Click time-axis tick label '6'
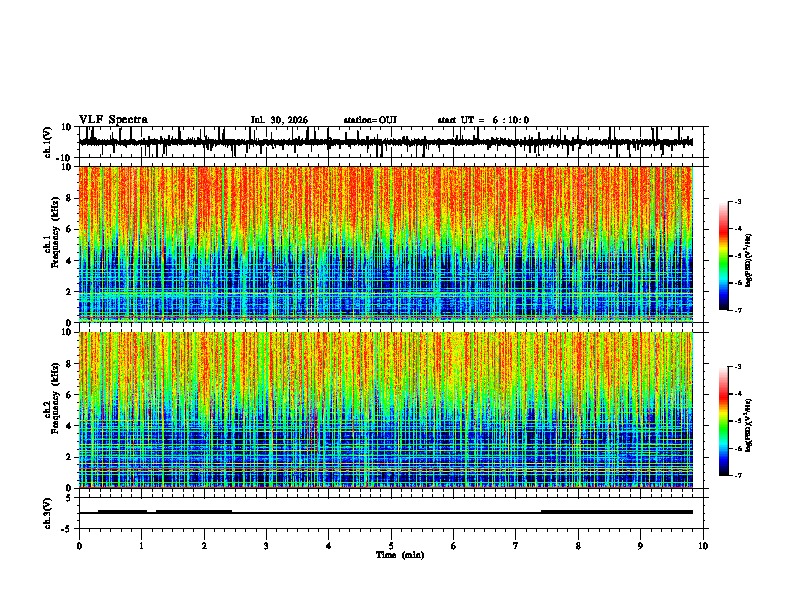Image resolution: width=792 pixels, height=612 pixels. (x=454, y=546)
